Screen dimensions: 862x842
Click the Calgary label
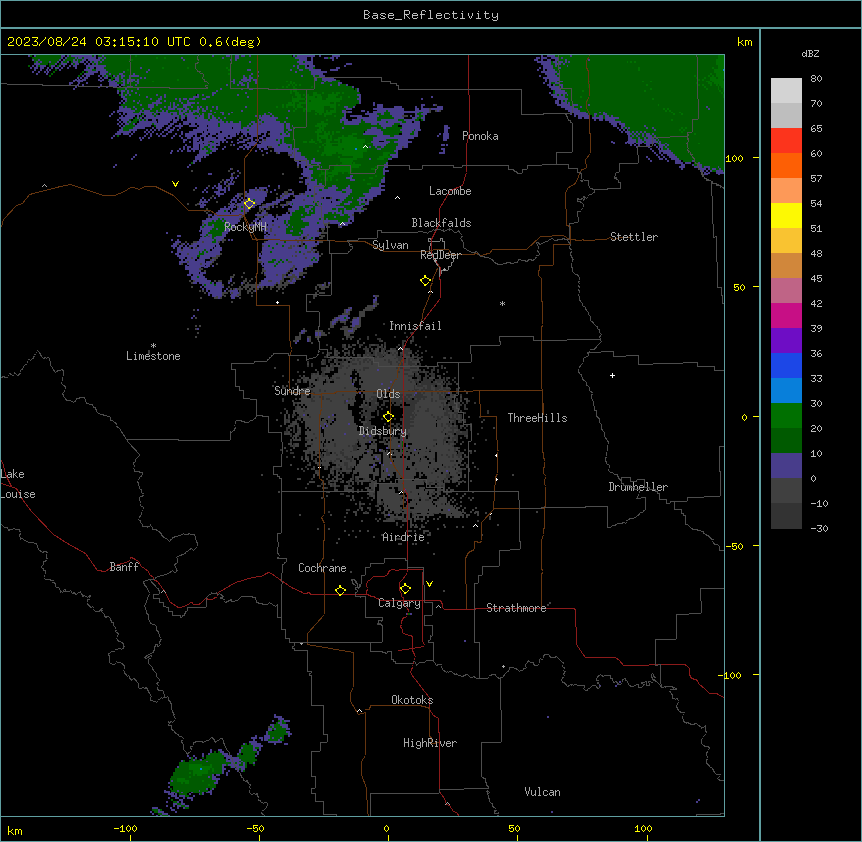399,603
